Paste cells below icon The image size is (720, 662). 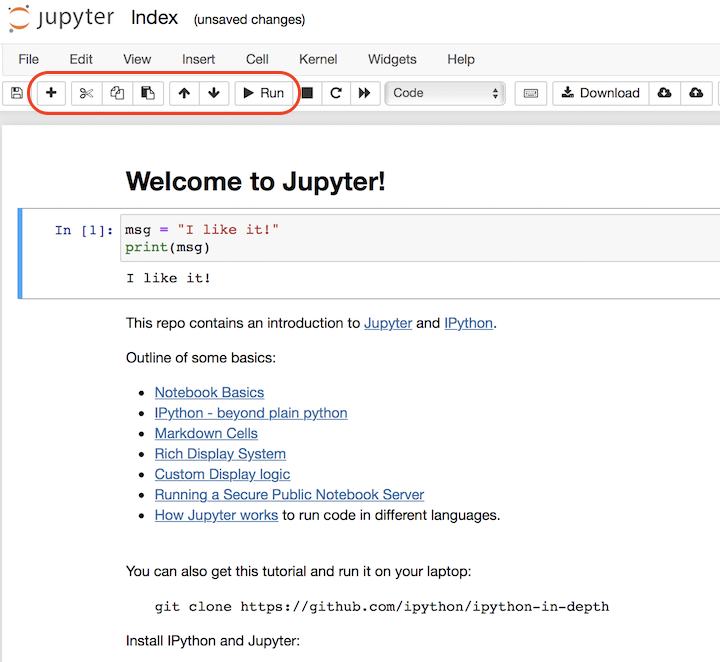(x=148, y=93)
